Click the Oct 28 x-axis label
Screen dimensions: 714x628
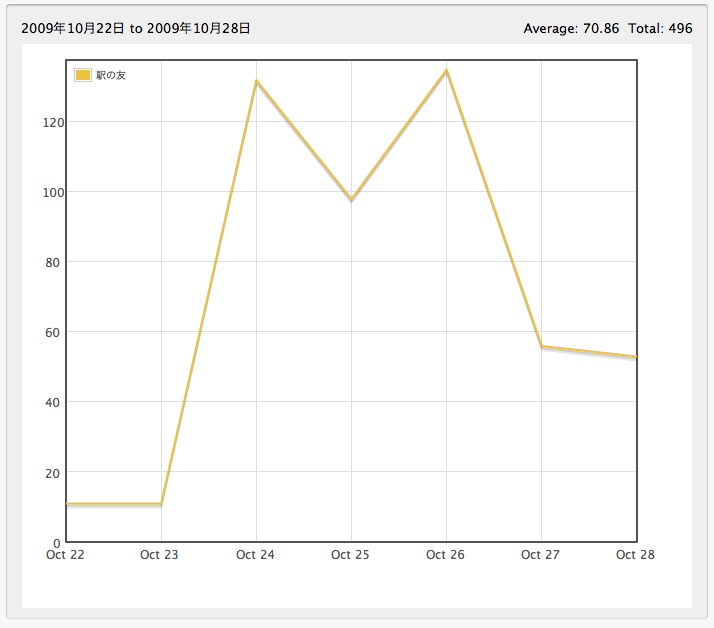(x=635, y=555)
